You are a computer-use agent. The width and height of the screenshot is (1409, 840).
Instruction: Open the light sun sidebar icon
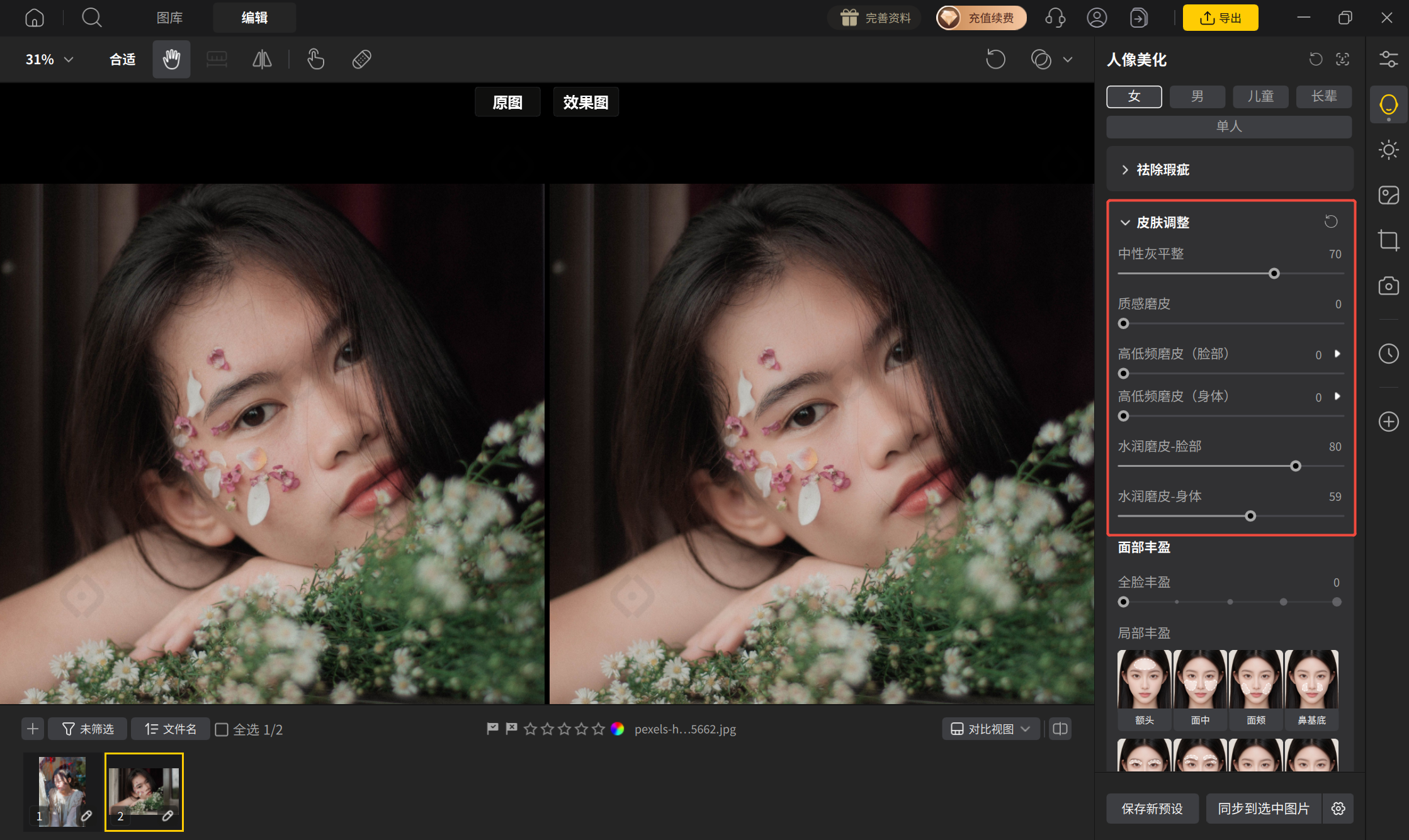tap(1388, 150)
